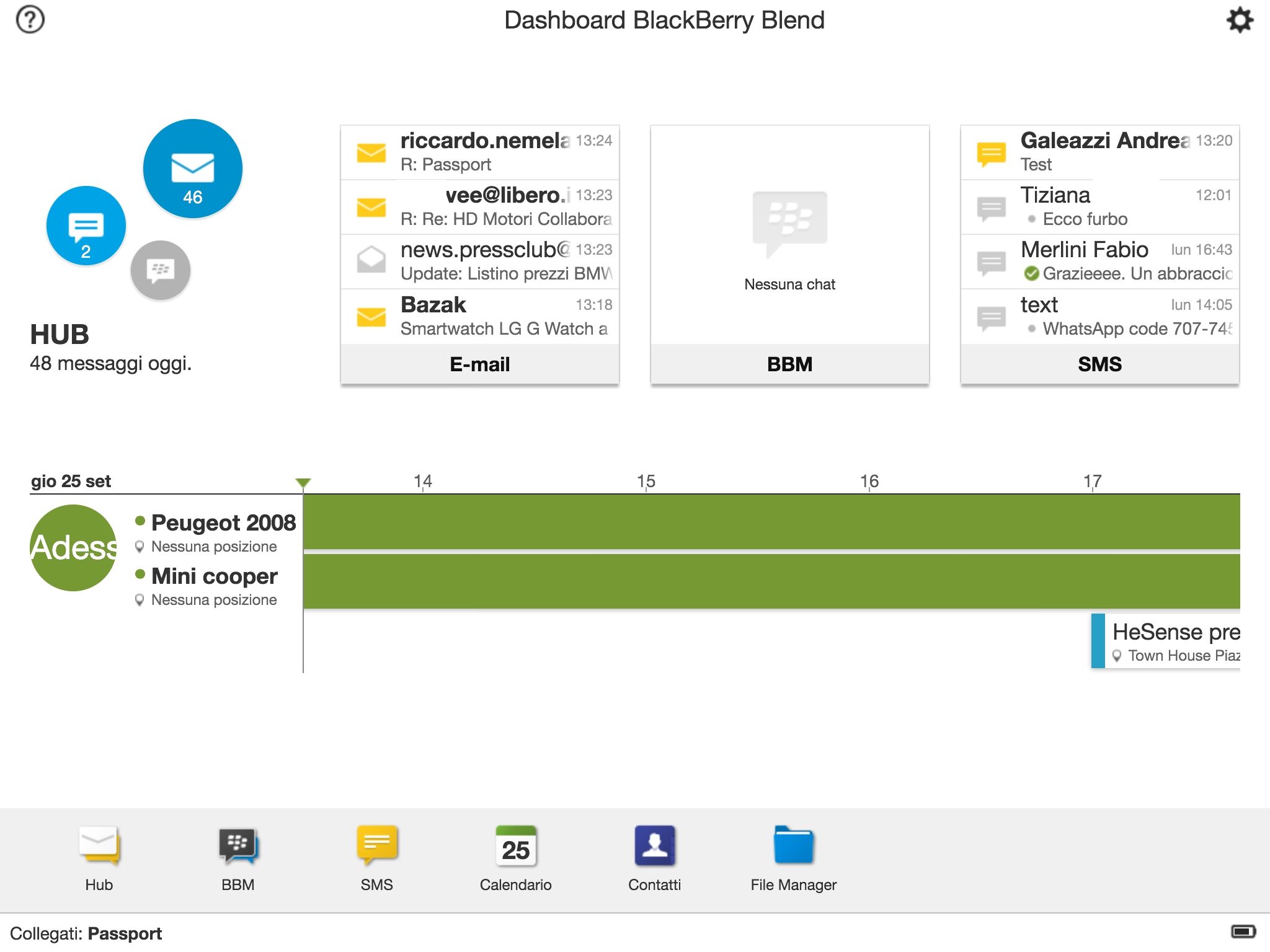
Task: Open WhatsApp code message from text
Action: 1100,317
